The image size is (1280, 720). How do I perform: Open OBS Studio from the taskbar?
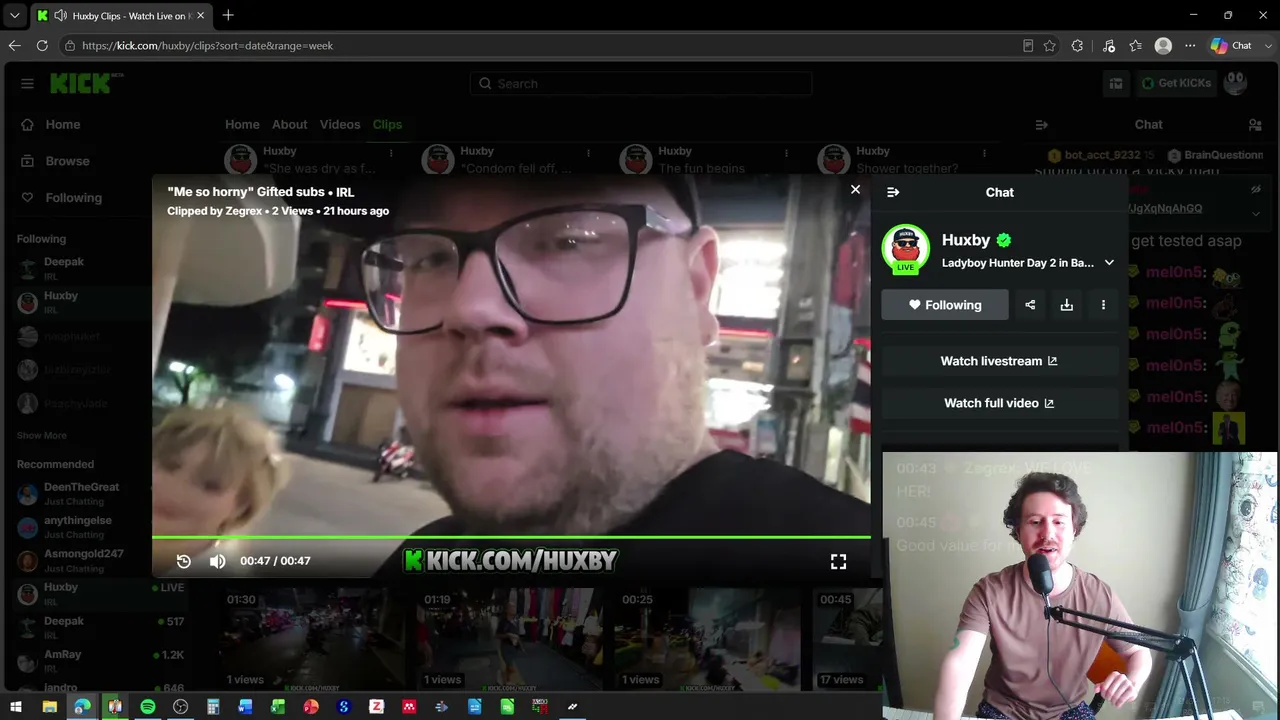pyautogui.click(x=180, y=707)
